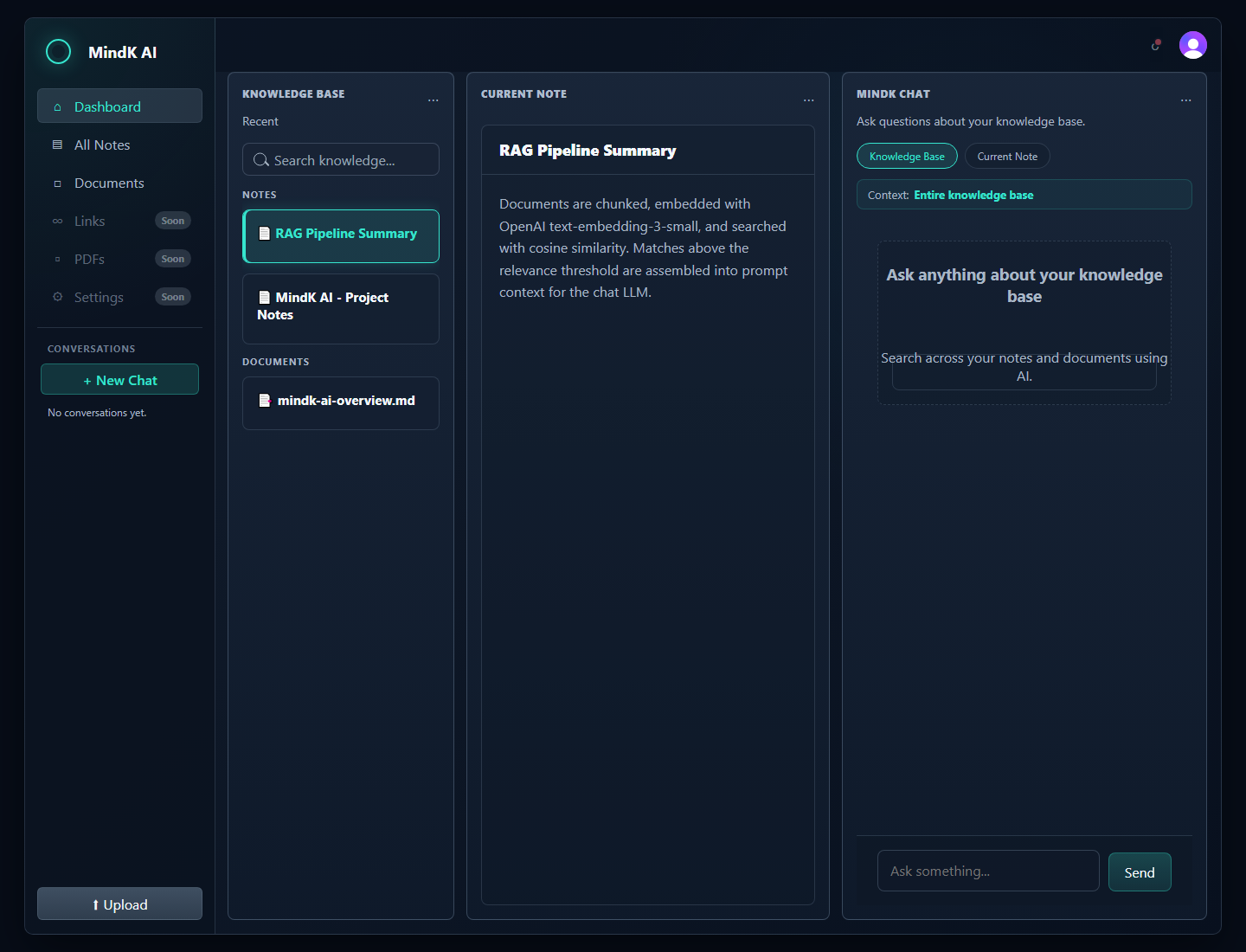This screenshot has height=952, width=1246.
Task: Click the note body starting 'Documents are chunked'
Action: 644,248
